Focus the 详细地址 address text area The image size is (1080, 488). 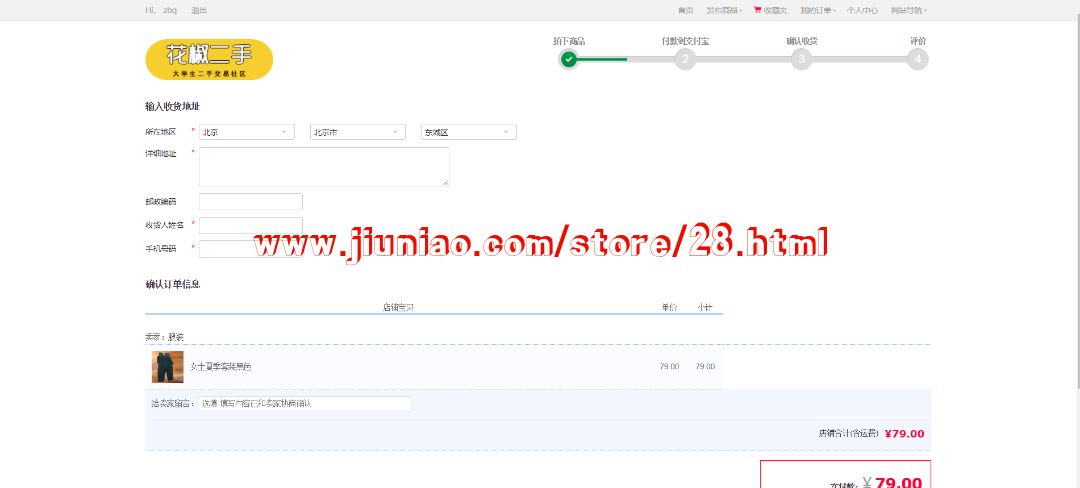coord(324,167)
